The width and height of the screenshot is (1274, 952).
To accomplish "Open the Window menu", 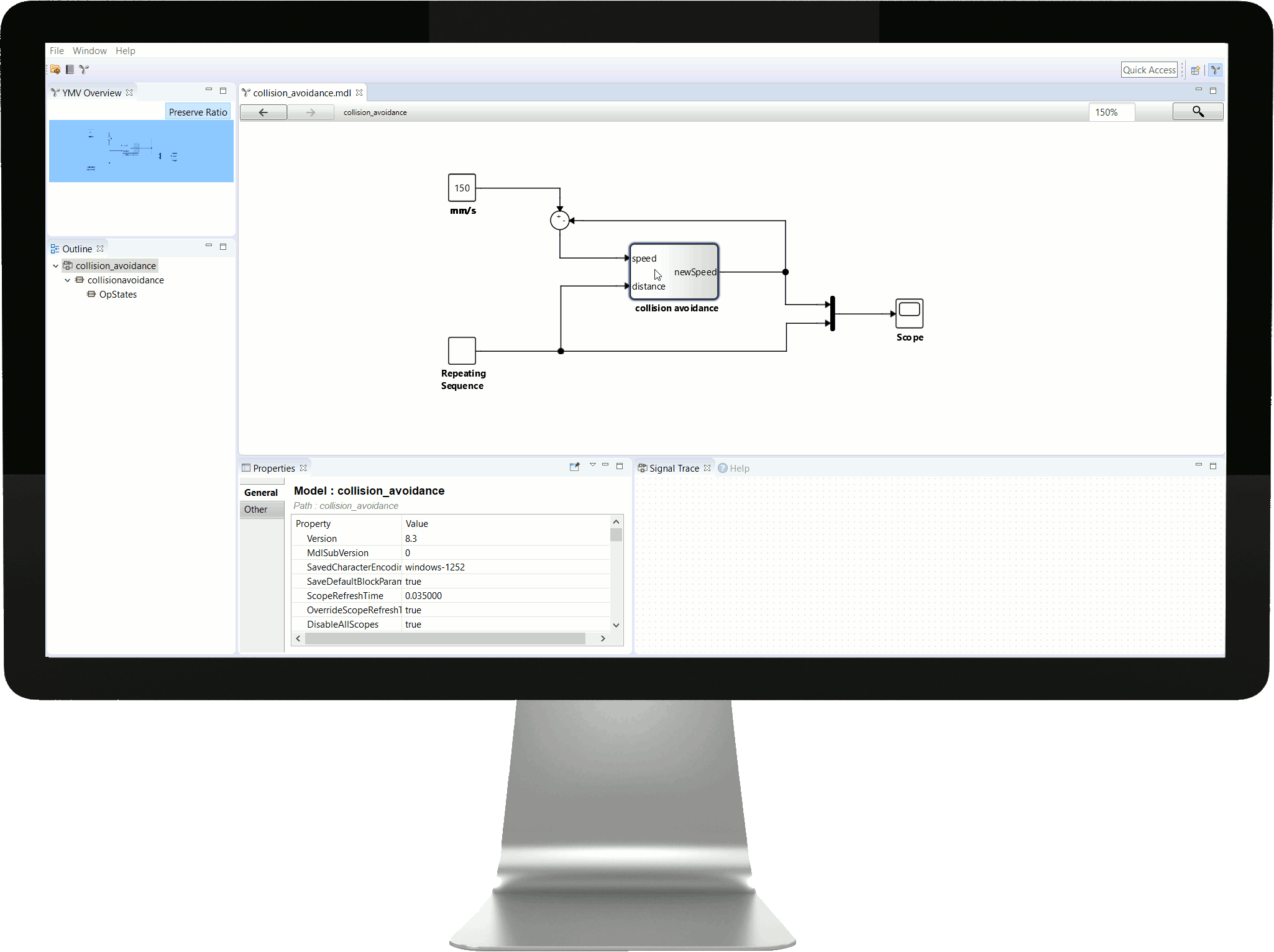I will tap(89, 50).
